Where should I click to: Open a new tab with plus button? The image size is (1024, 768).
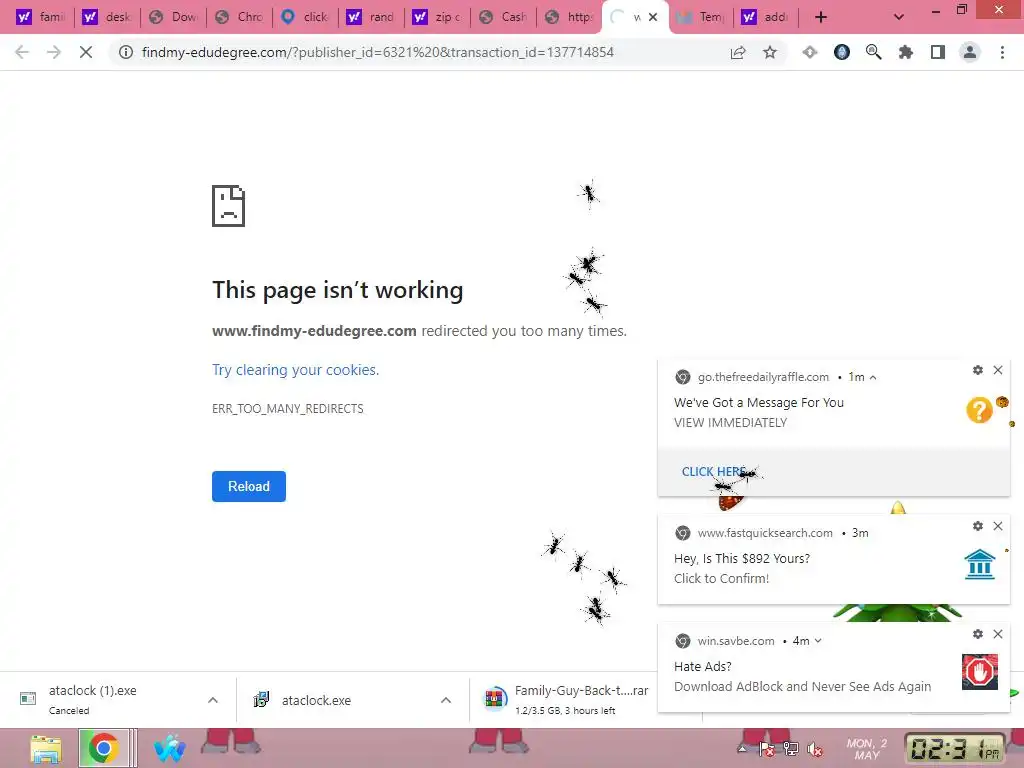[821, 17]
